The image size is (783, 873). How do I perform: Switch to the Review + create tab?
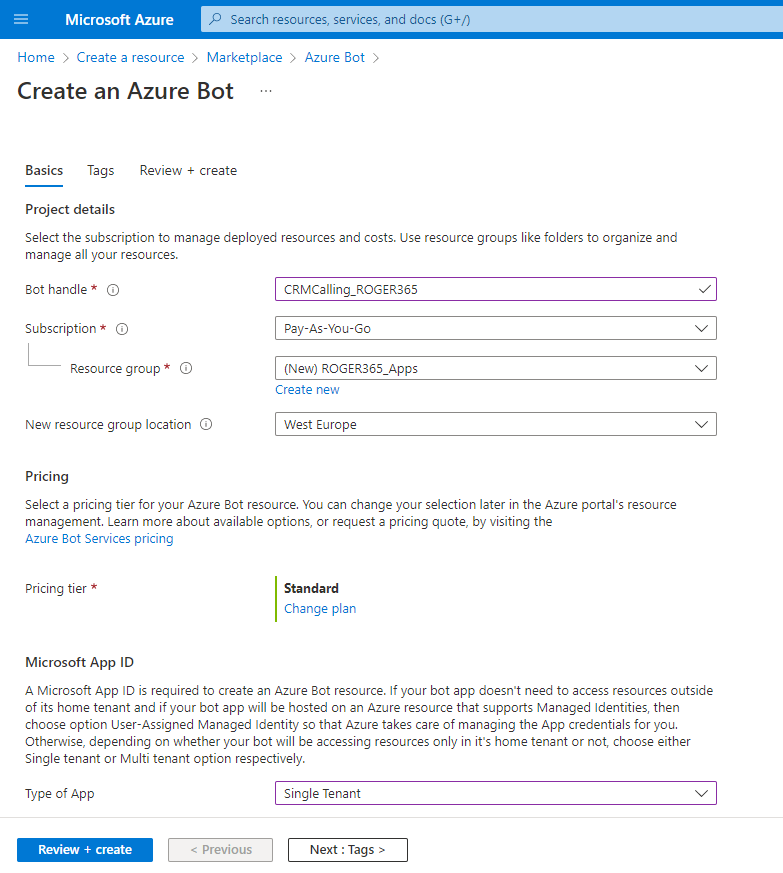click(x=188, y=171)
